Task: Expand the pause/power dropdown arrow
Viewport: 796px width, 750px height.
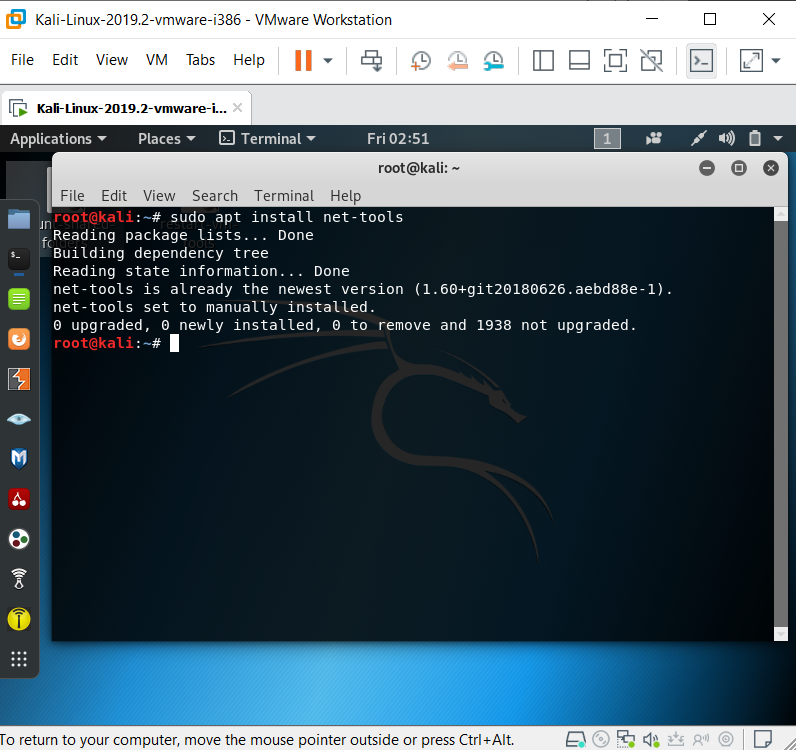Action: pyautogui.click(x=328, y=60)
